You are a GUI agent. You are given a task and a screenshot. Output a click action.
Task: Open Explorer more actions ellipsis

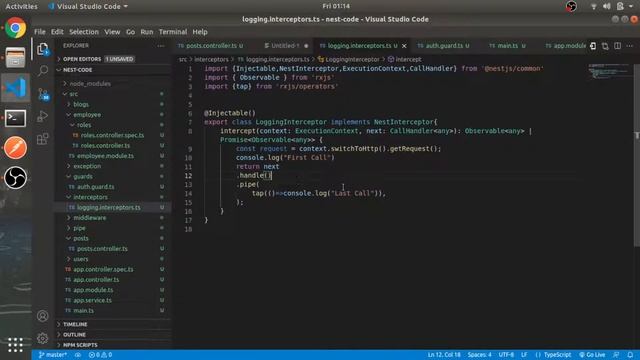pos(161,46)
